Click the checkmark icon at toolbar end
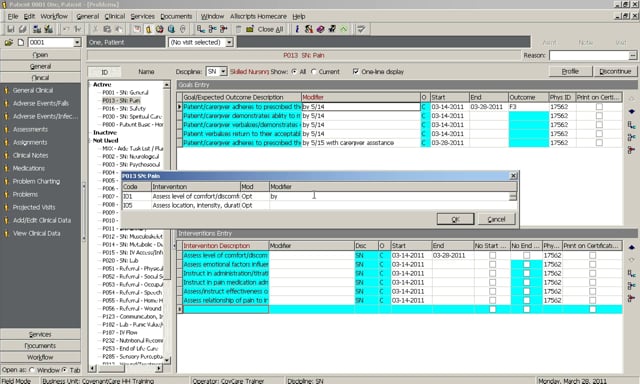 coord(361,29)
